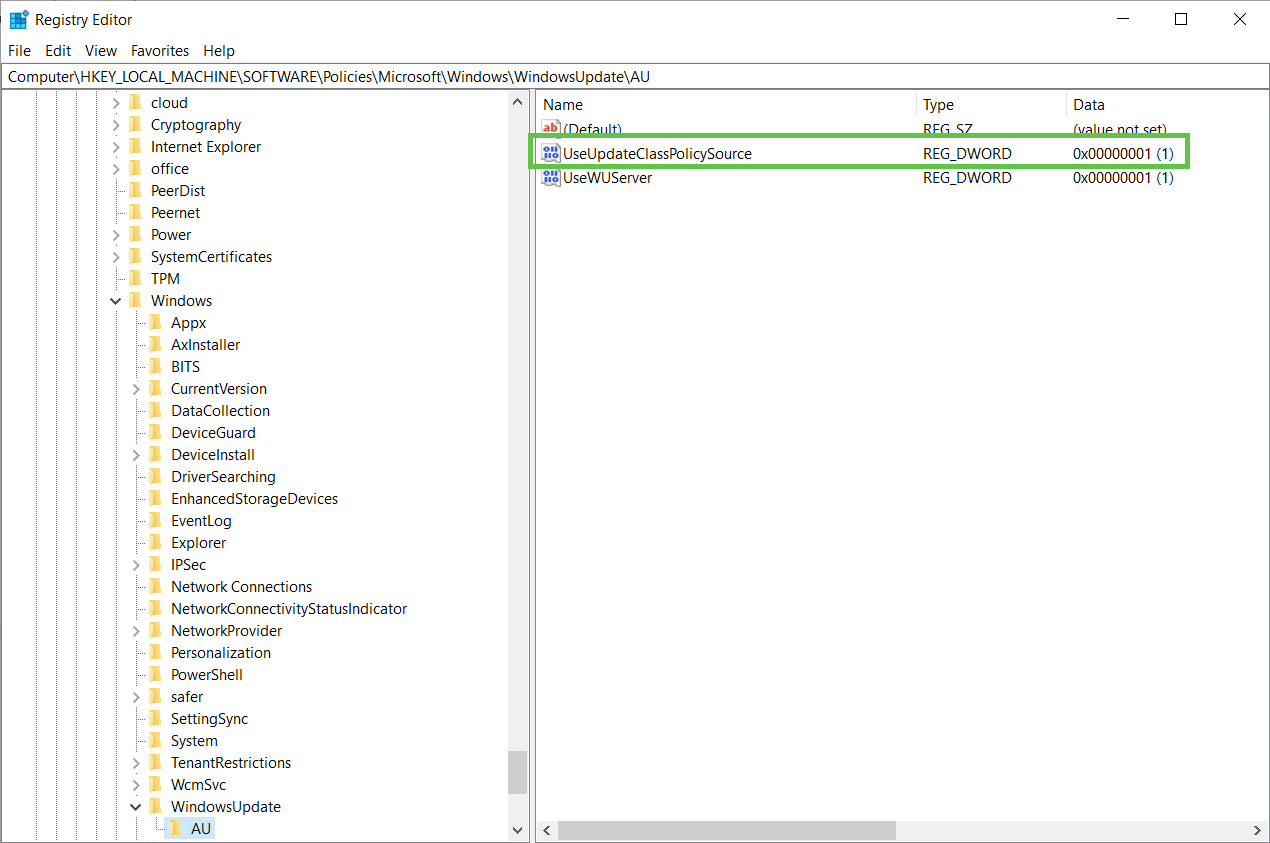
Task: Expand the NetworkProvider key
Action: click(x=136, y=630)
